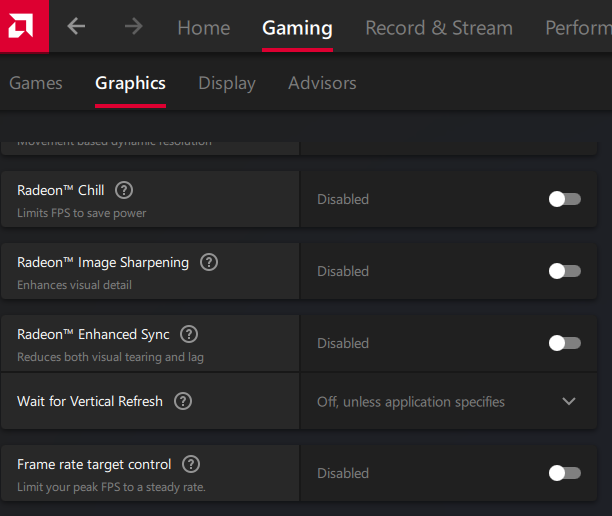The height and width of the screenshot is (516, 612).
Task: Open help for Radeon Image Sharpening
Action: (x=209, y=262)
